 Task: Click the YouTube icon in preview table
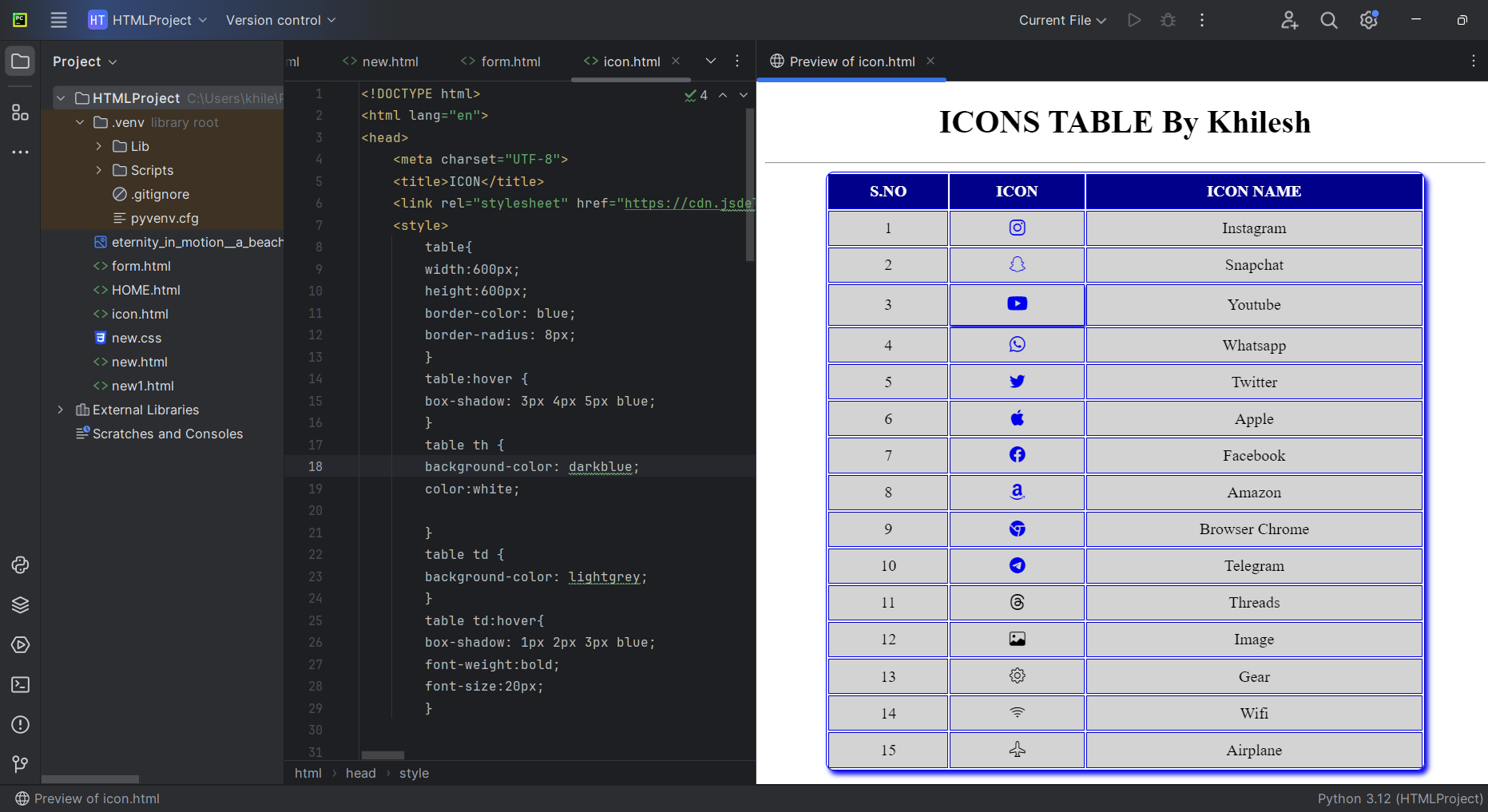[1017, 303]
